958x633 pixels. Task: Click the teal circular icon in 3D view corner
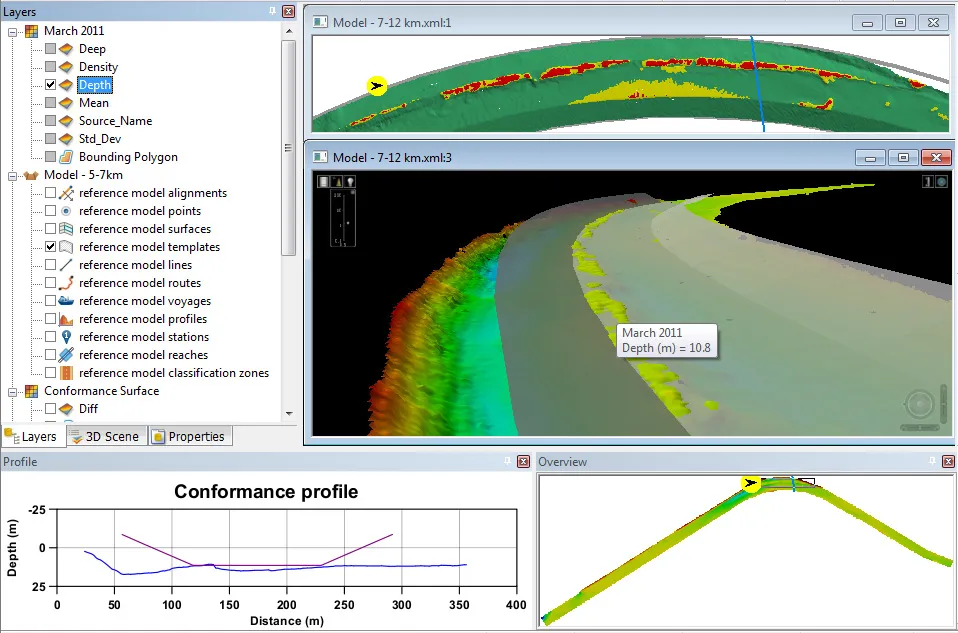pos(942,181)
